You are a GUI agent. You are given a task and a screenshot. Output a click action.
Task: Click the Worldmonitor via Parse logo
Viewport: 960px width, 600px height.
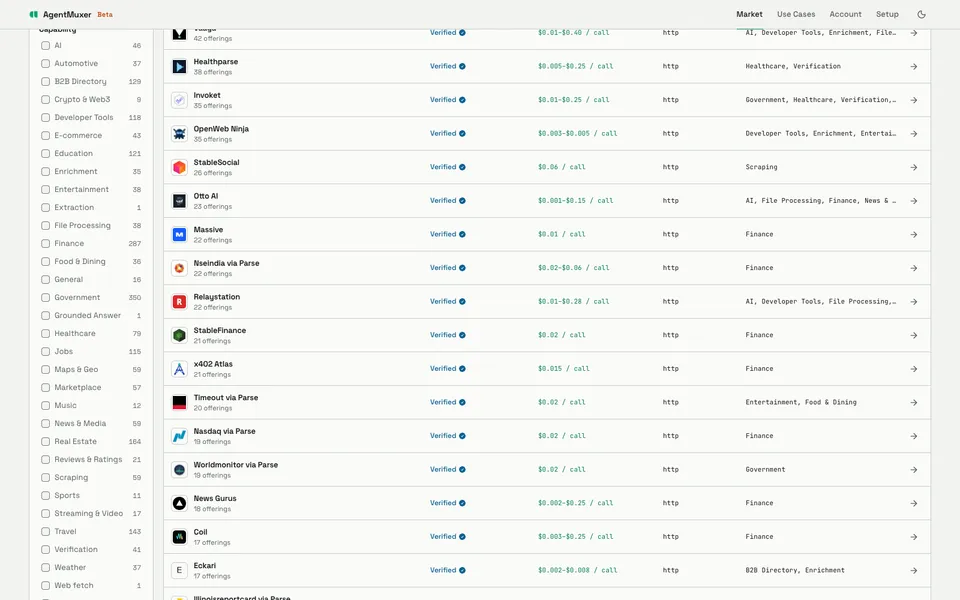tap(179, 470)
